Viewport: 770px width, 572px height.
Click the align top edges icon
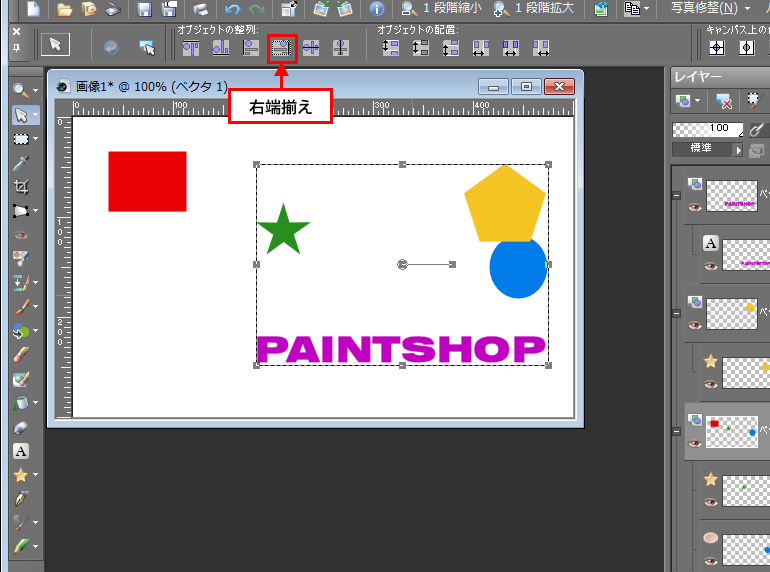[191, 48]
